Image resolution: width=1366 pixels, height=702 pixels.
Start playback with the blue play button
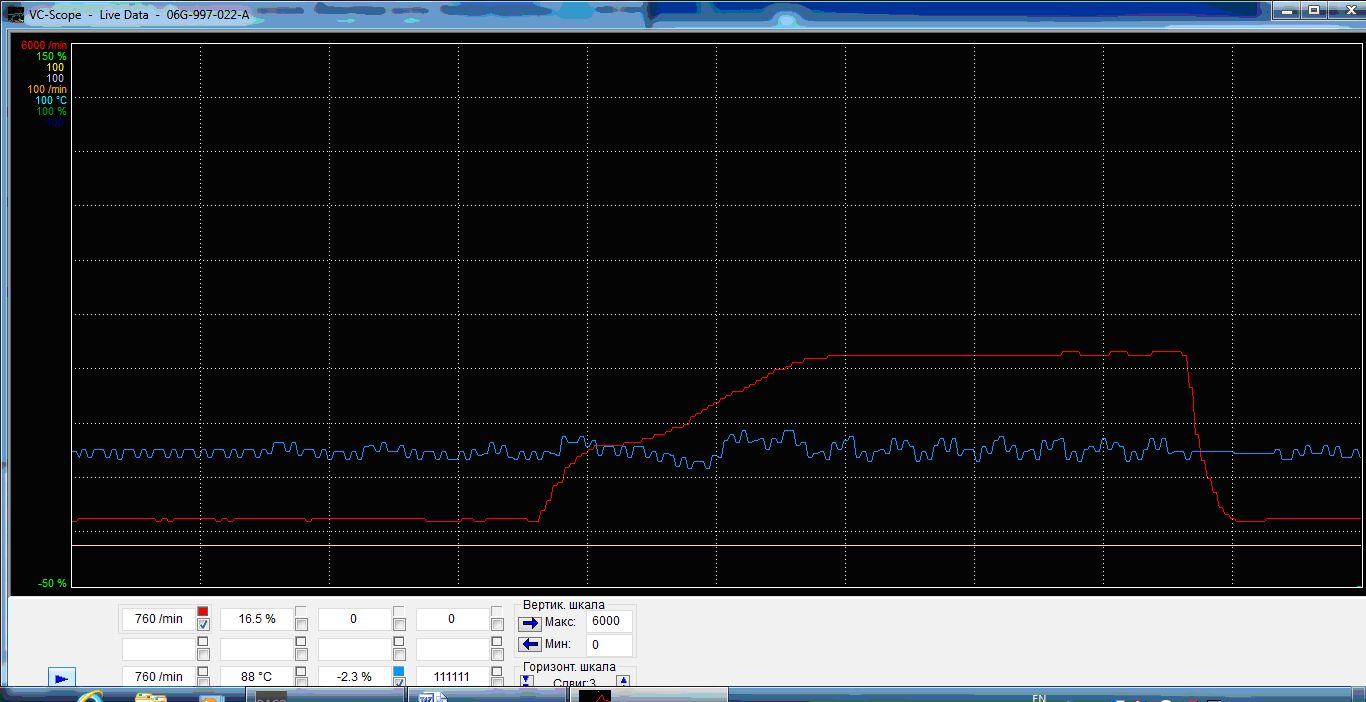(61, 678)
